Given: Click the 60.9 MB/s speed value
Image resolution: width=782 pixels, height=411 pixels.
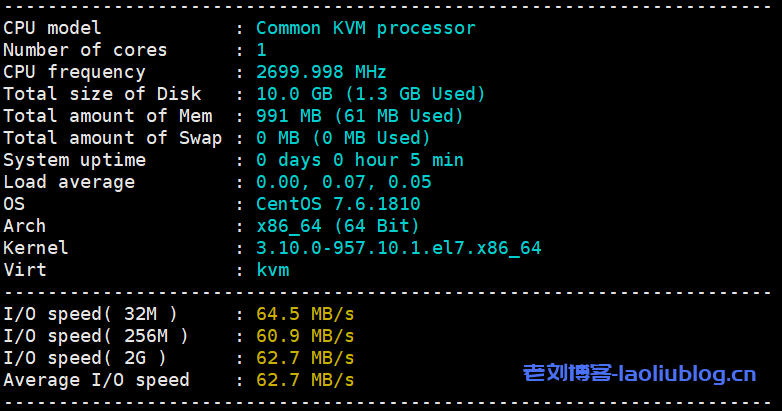Looking at the screenshot, I should click(305, 336).
